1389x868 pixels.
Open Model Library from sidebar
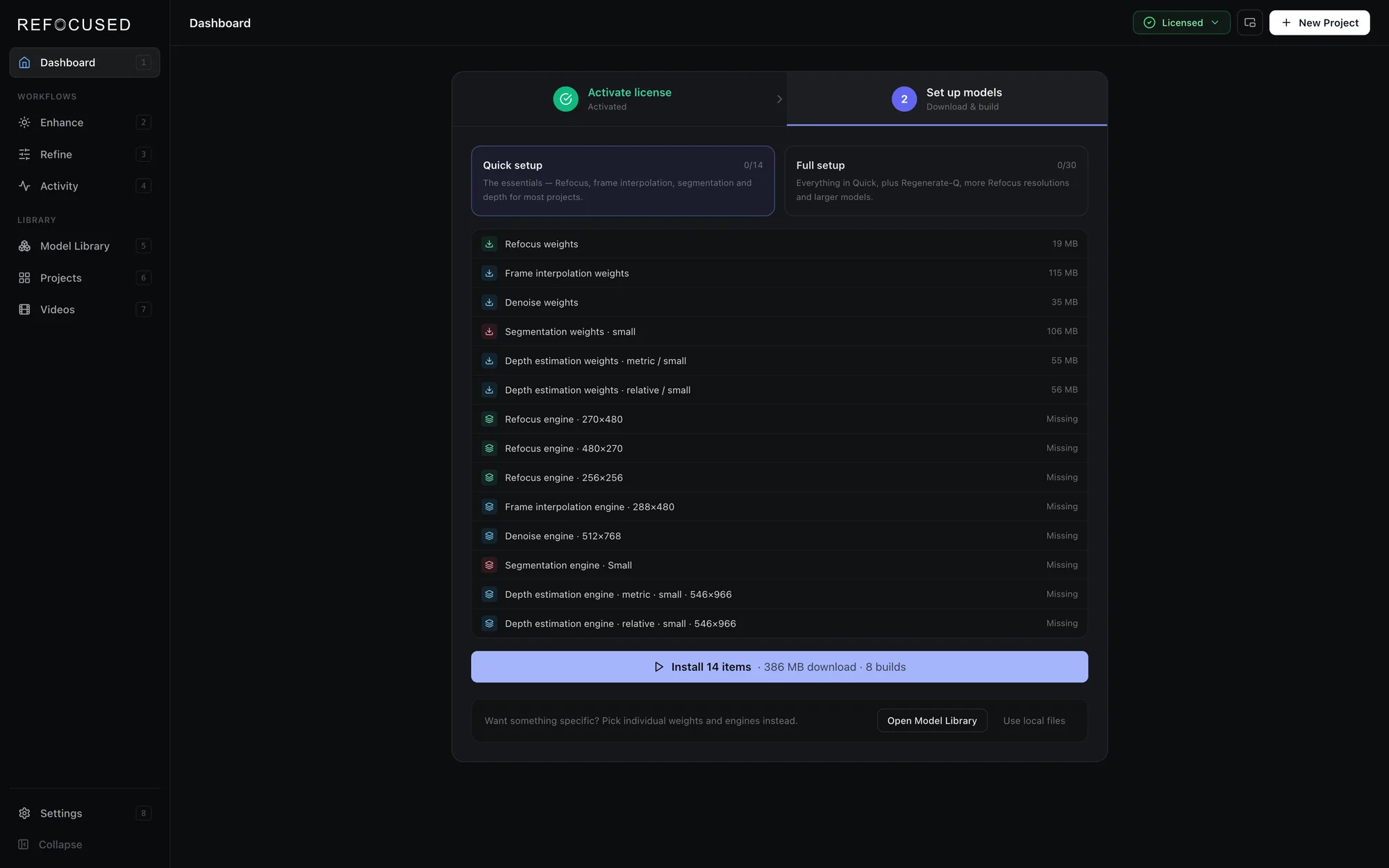(85, 246)
